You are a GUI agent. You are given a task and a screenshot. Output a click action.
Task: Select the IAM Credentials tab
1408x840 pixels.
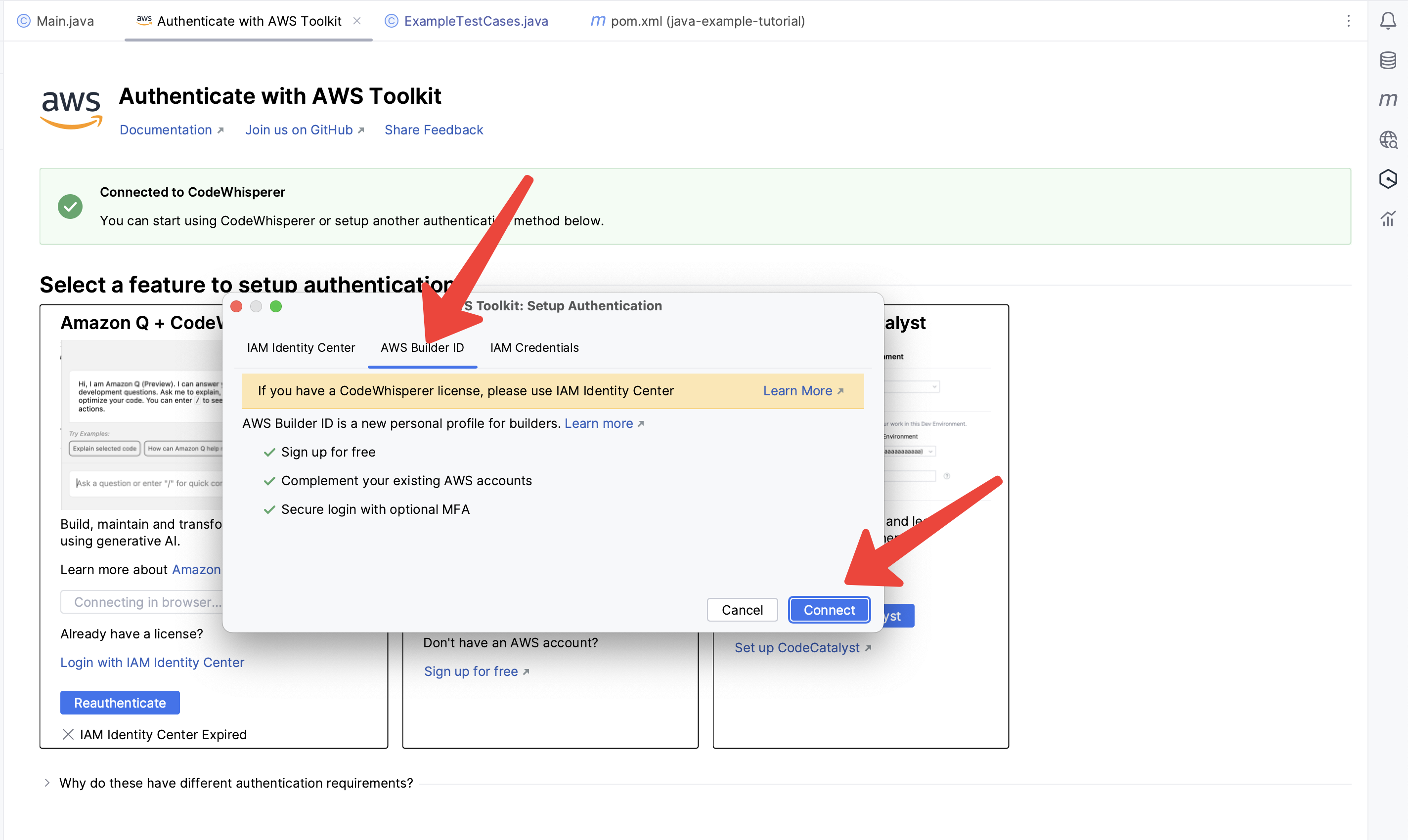534,347
